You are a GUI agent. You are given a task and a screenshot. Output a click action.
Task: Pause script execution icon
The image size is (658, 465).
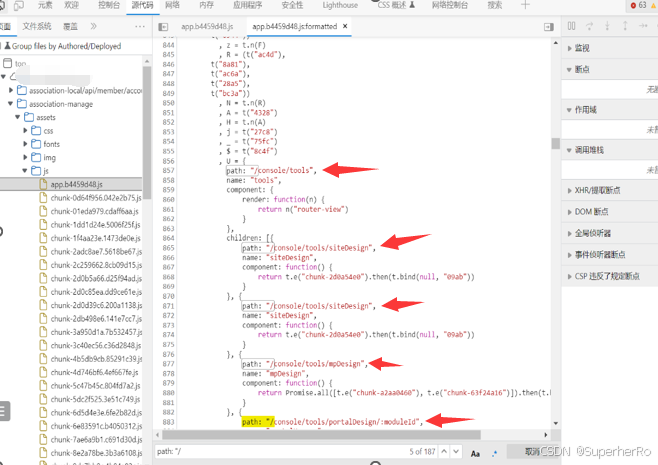coord(572,26)
